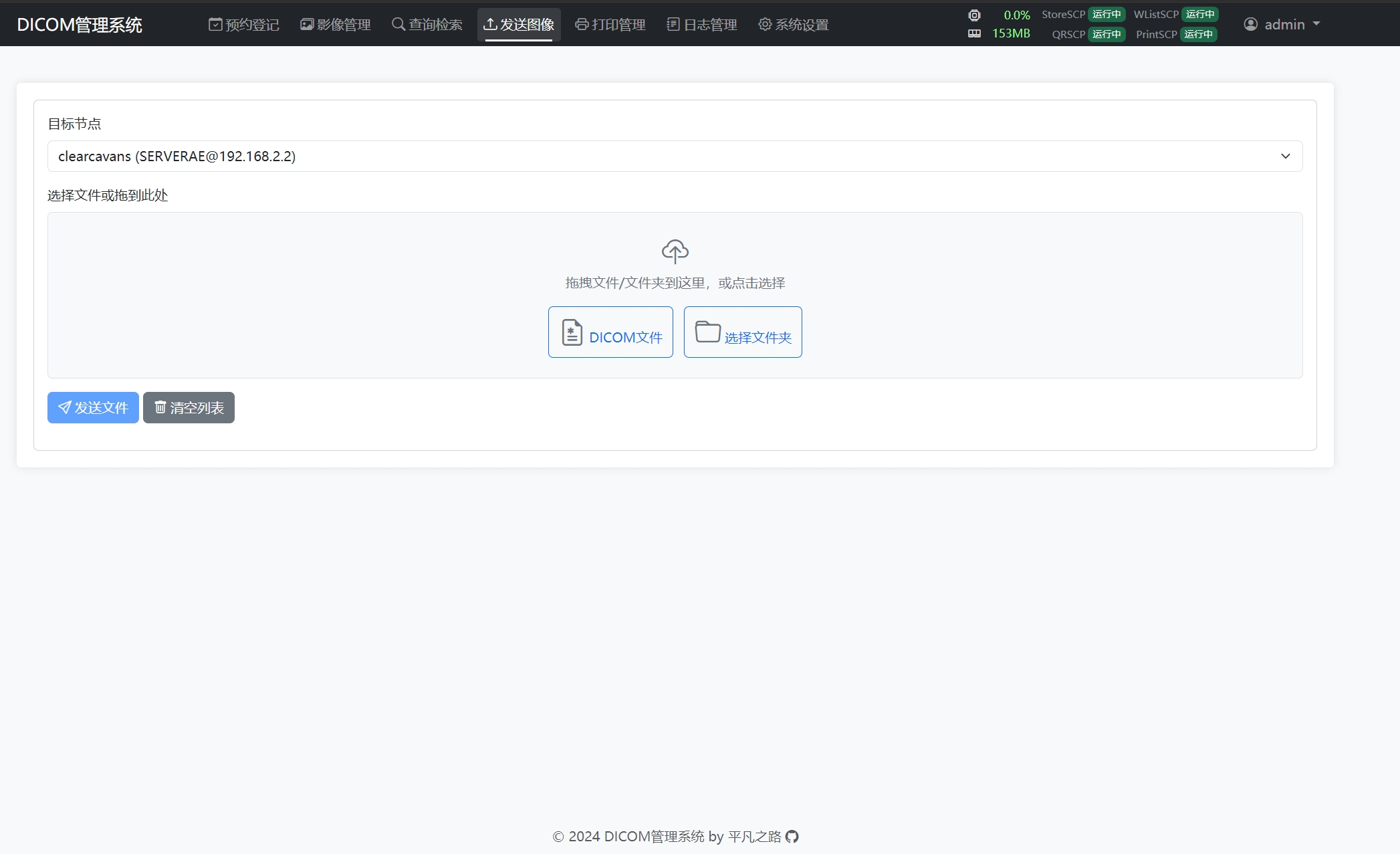Click the CPU usage icon
This screenshot has height=854, width=1400.
point(974,15)
